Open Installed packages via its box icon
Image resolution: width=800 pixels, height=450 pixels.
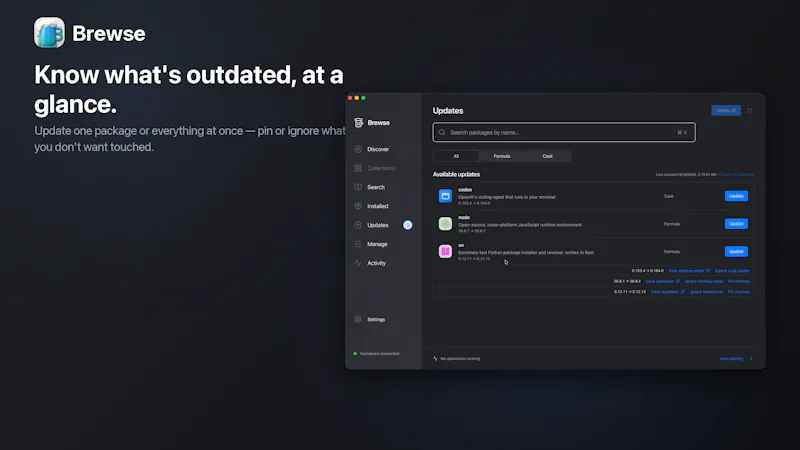[x=358, y=206]
